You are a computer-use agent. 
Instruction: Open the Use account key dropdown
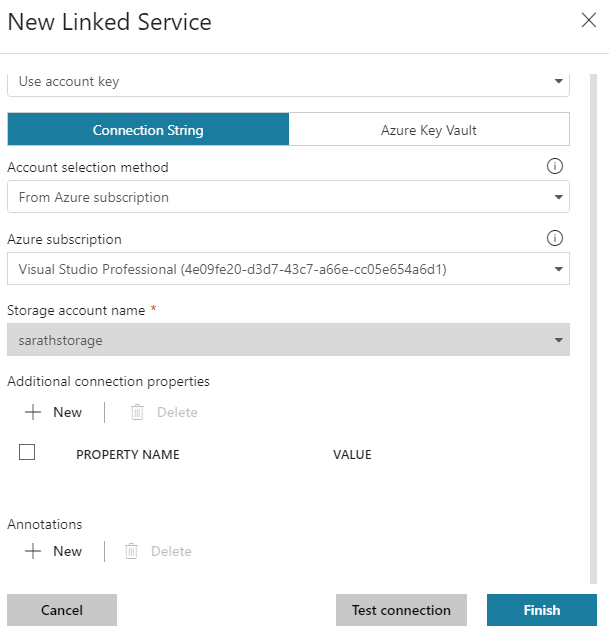[288, 82]
